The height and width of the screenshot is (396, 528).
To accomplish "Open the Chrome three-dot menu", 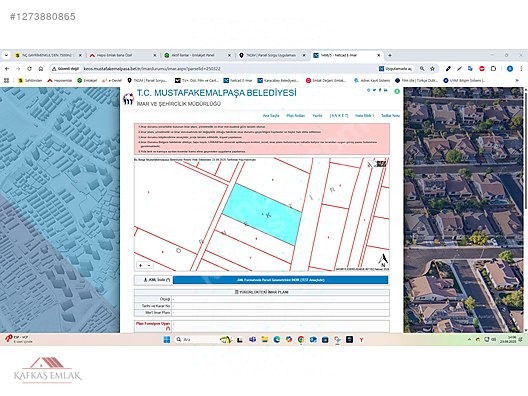I will pos(521,69).
